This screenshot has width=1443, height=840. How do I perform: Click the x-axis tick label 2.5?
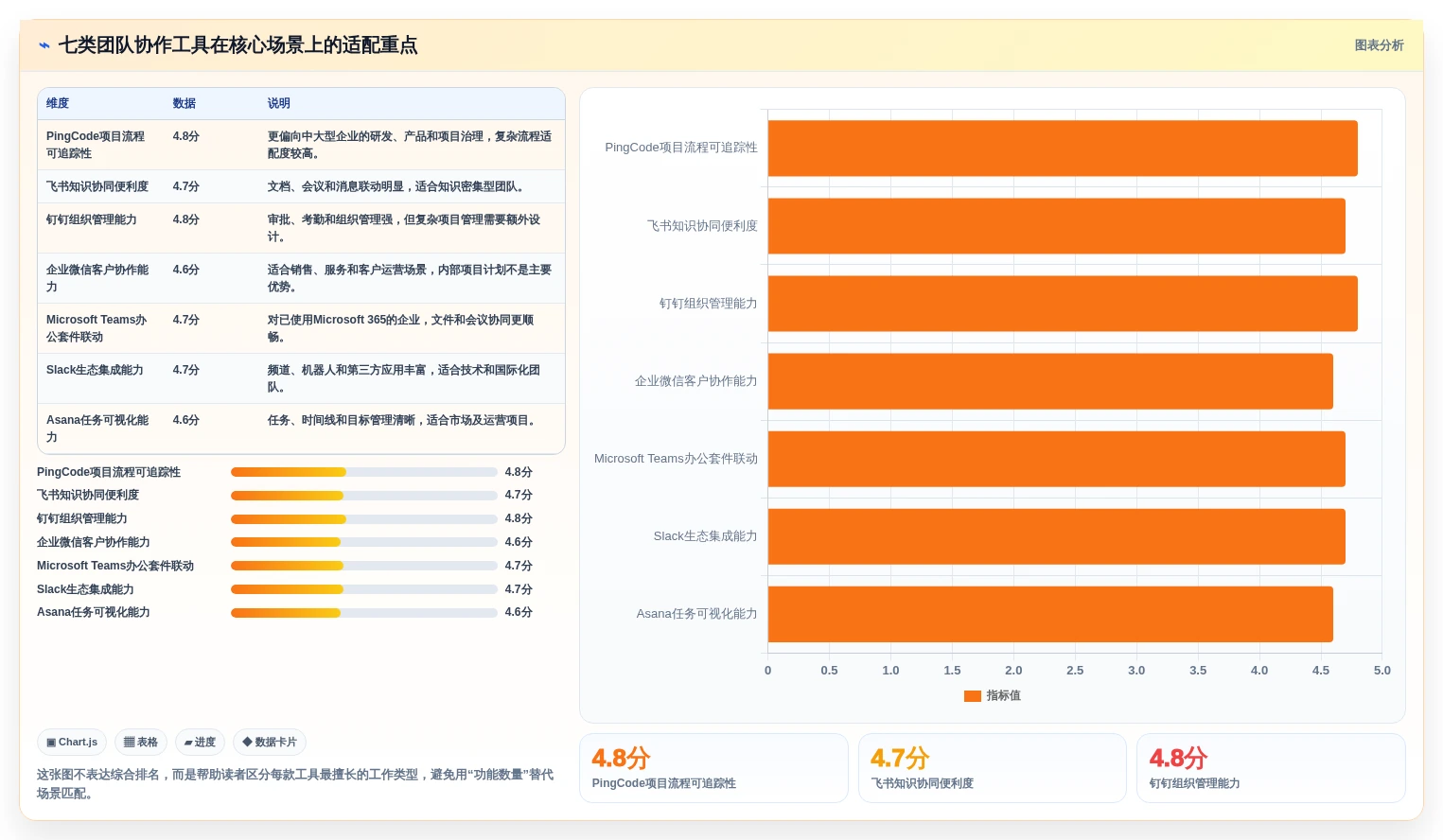(1075, 671)
